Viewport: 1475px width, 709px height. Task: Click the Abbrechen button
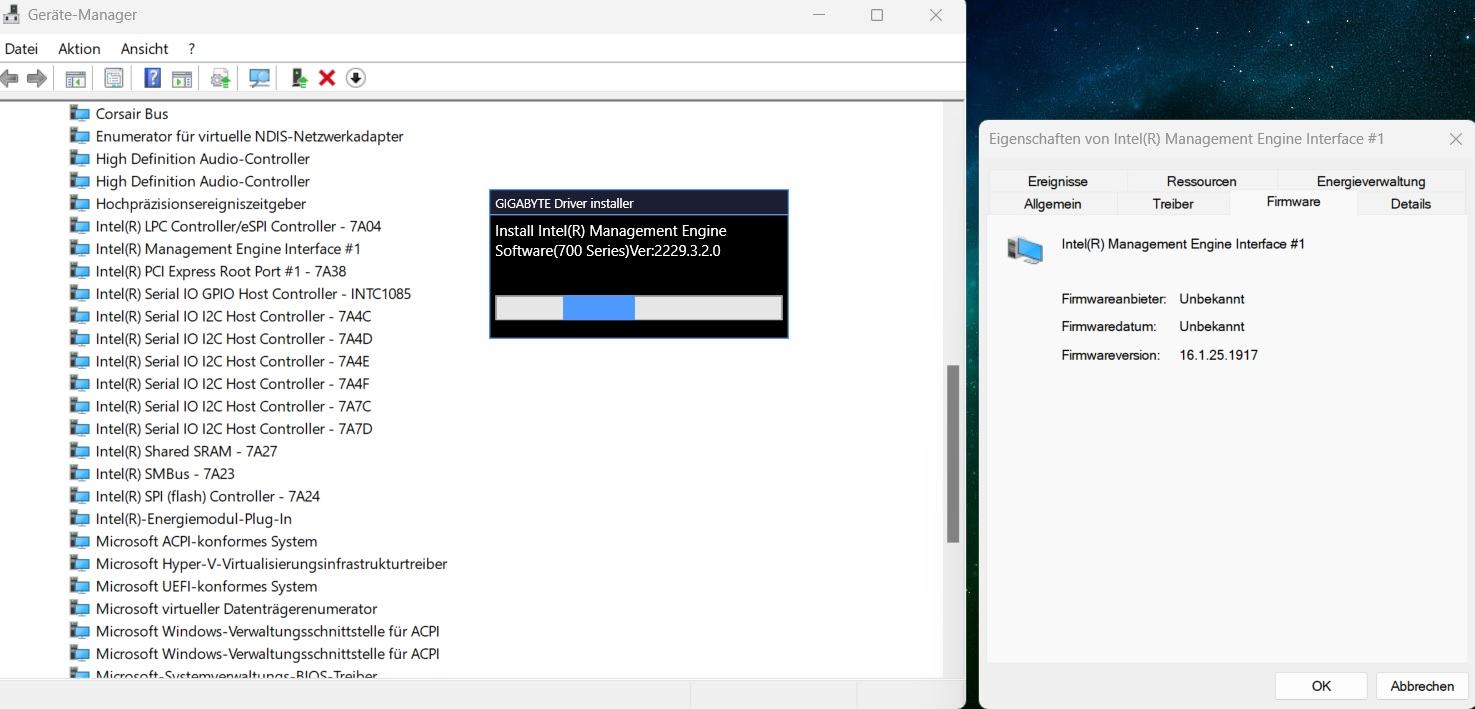point(1422,686)
